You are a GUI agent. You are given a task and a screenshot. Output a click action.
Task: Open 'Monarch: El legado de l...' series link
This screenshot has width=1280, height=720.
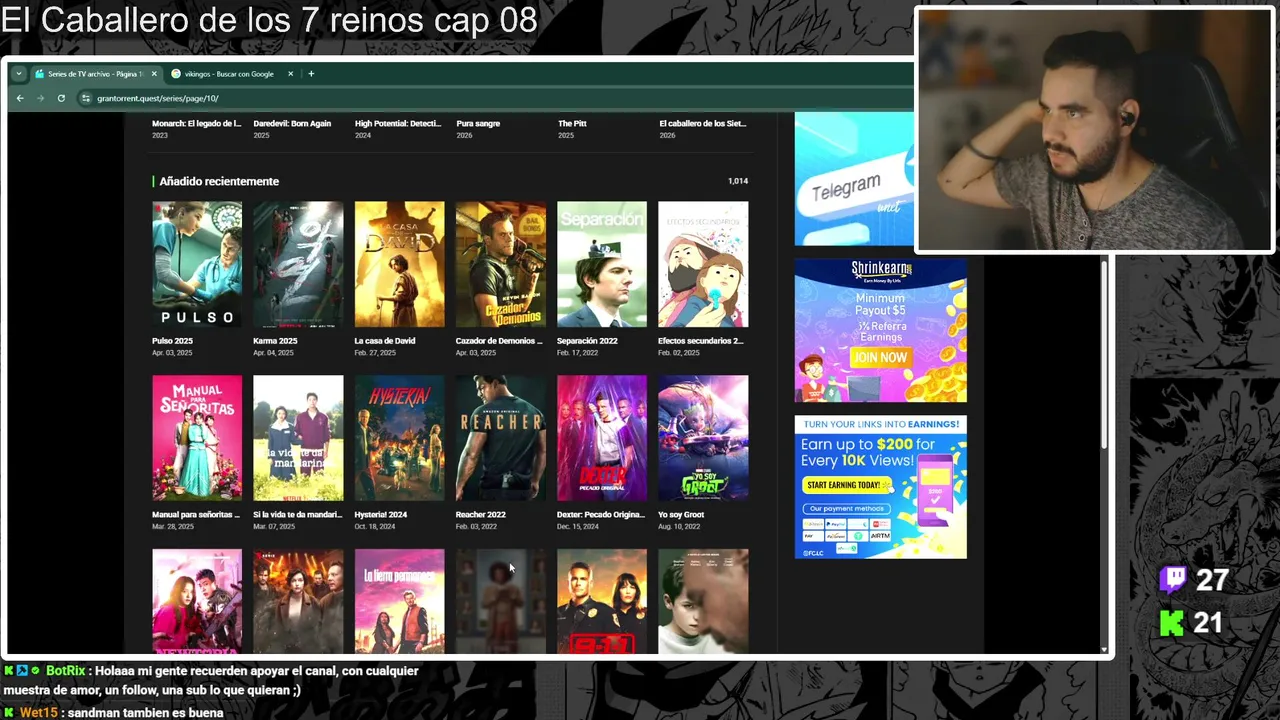(197, 123)
